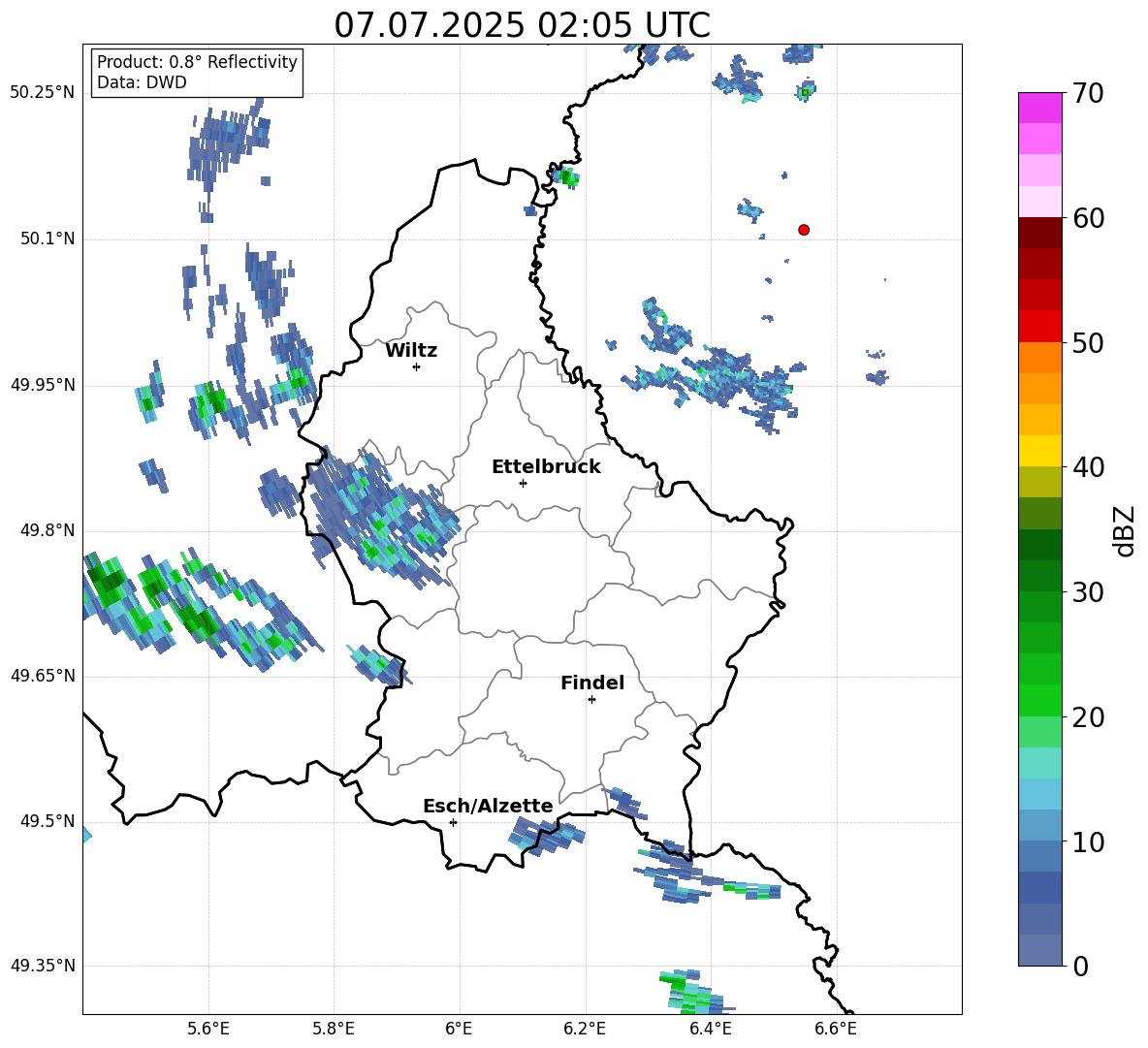Click the Wiltz cross marker
The height and width of the screenshot is (1048, 1148).
coord(417,366)
